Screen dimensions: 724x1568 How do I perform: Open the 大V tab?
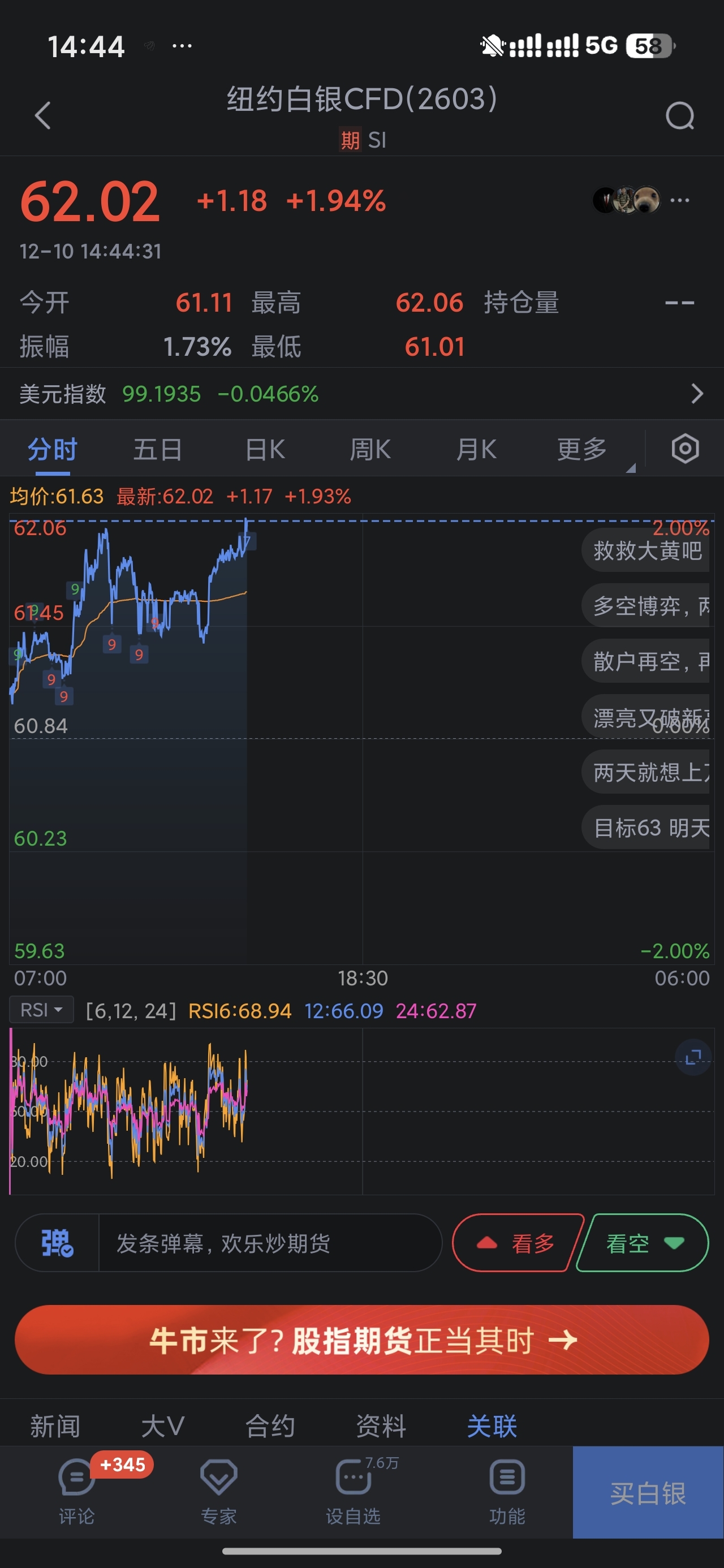pyautogui.click(x=162, y=1425)
